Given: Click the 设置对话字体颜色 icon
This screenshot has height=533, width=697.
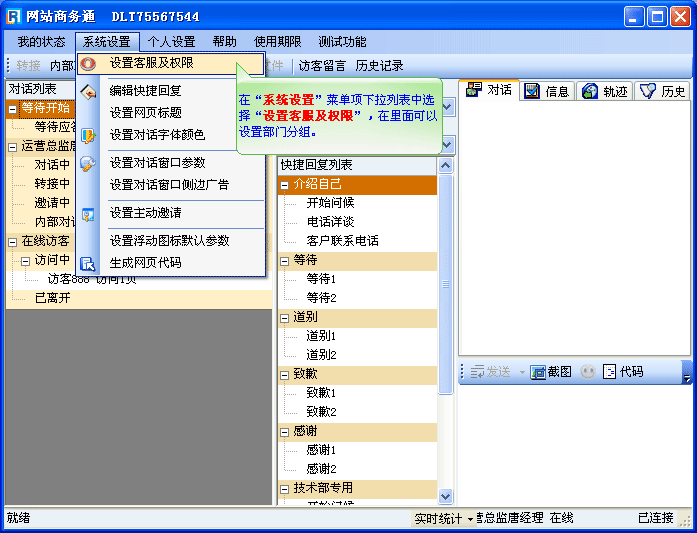Looking at the screenshot, I should click(89, 135).
